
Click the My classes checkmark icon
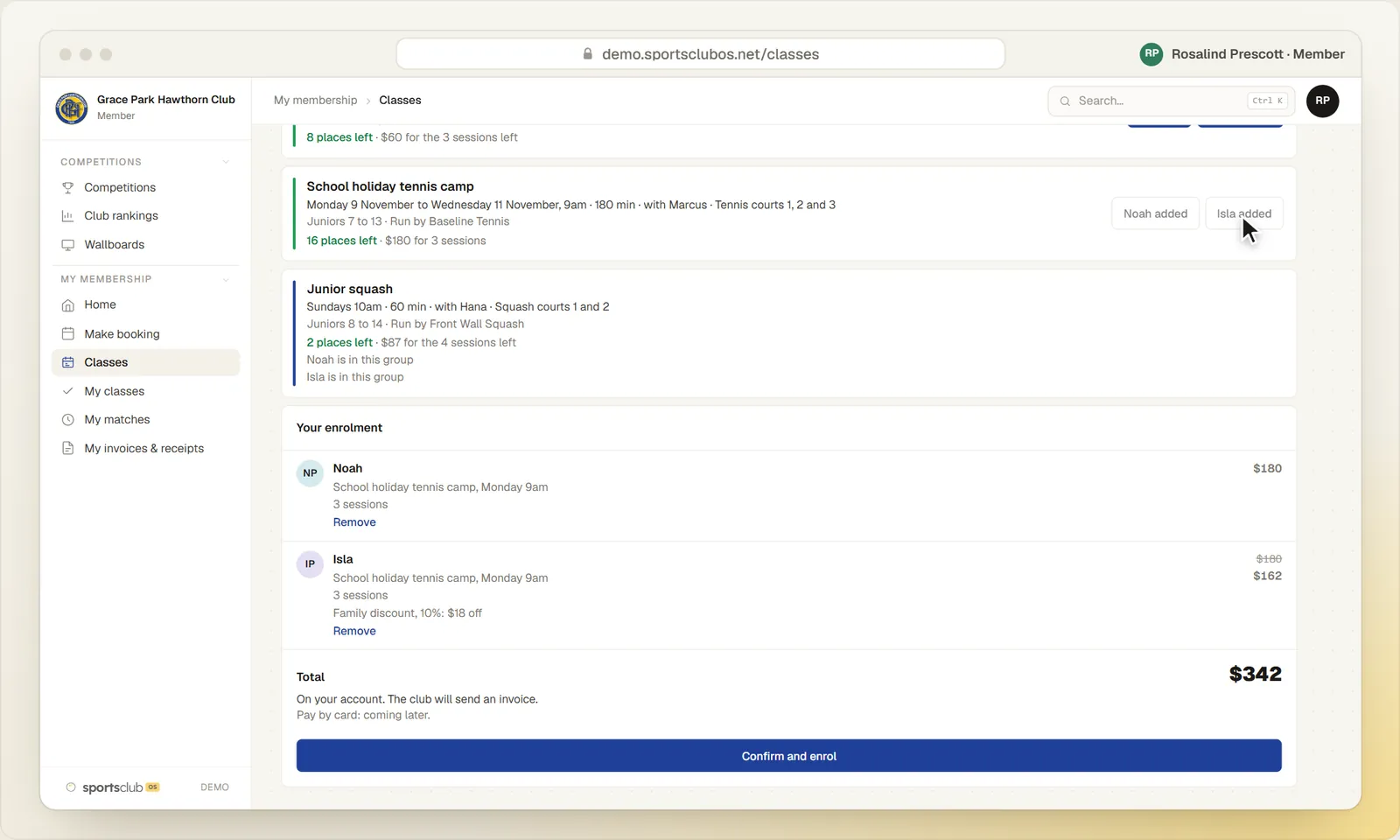67,391
